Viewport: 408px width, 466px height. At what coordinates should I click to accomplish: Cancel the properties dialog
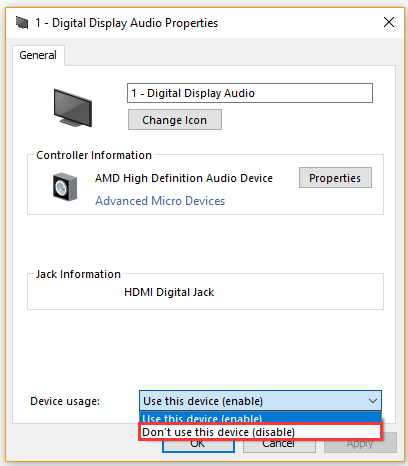[x=279, y=445]
